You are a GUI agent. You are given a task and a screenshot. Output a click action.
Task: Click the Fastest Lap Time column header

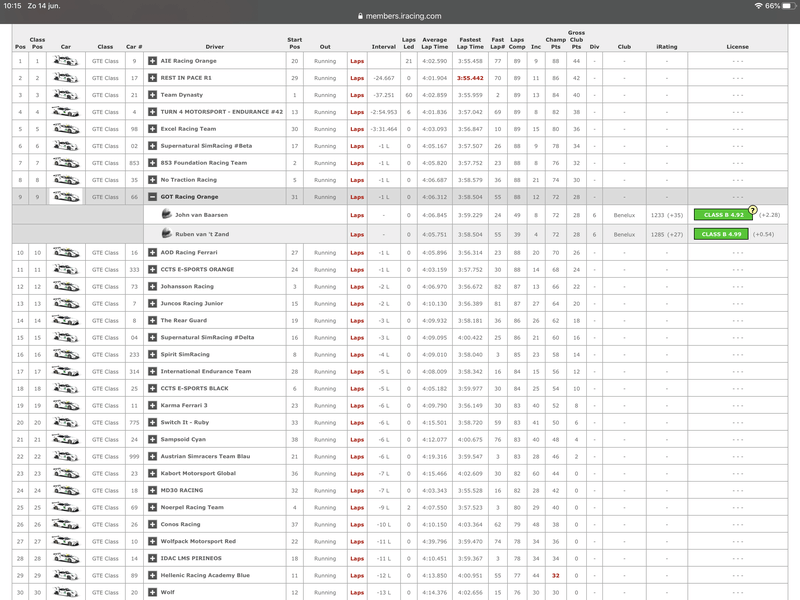[470, 43]
